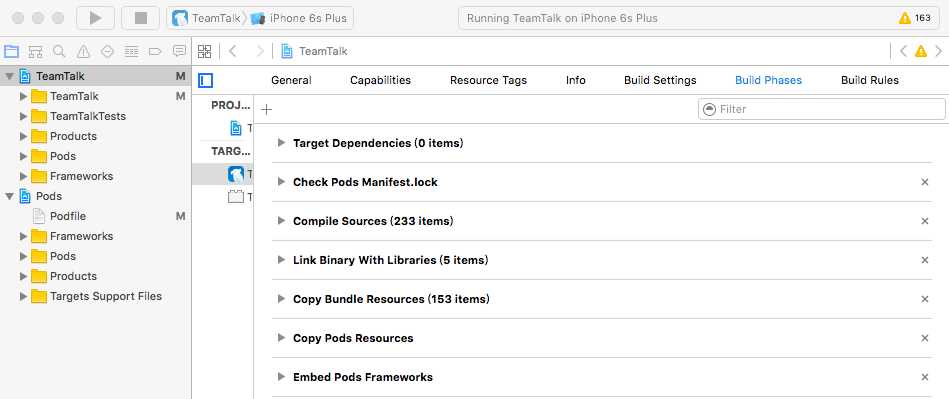Screen dimensions: 949x399
Task: Select the Podfile in navigator
Action: 68,216
